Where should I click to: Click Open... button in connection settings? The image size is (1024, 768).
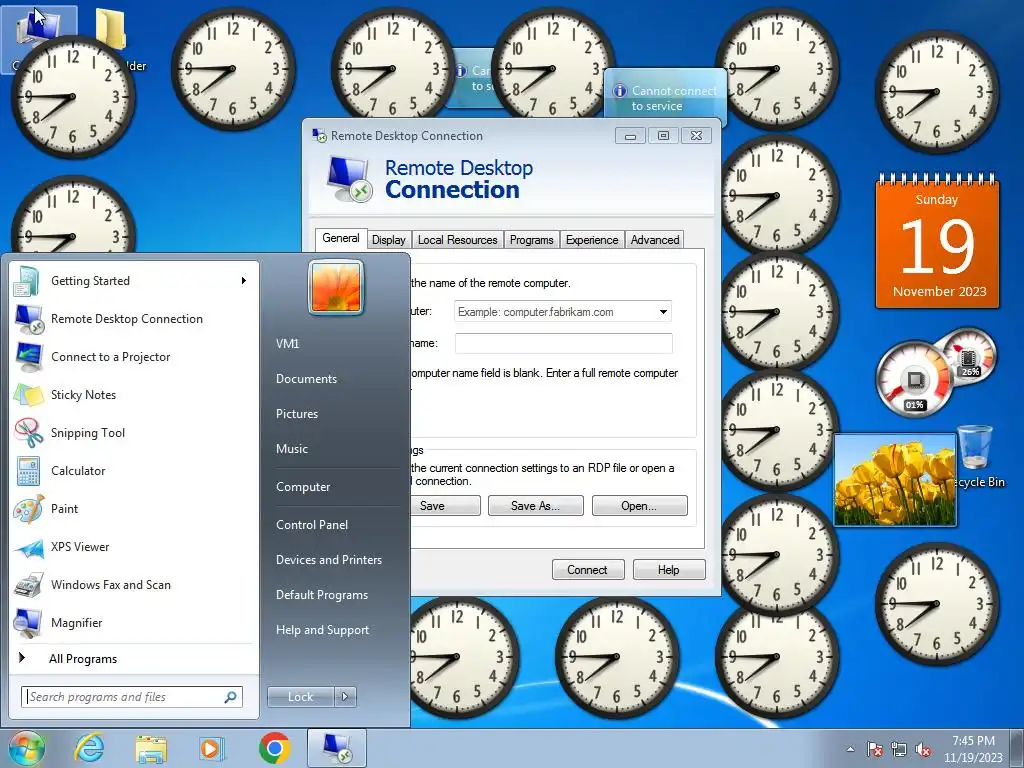click(x=639, y=505)
